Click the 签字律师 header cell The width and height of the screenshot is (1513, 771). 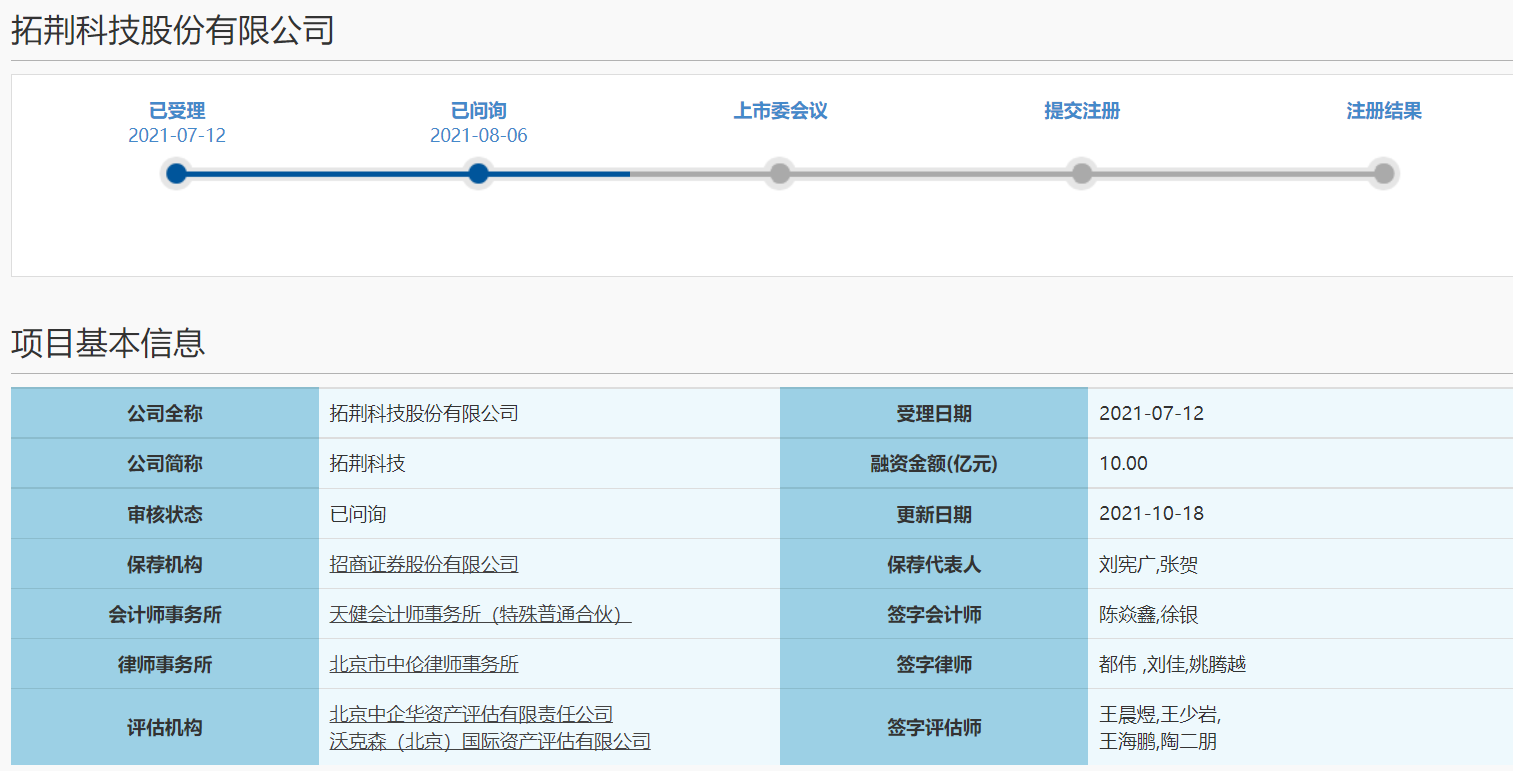934,663
